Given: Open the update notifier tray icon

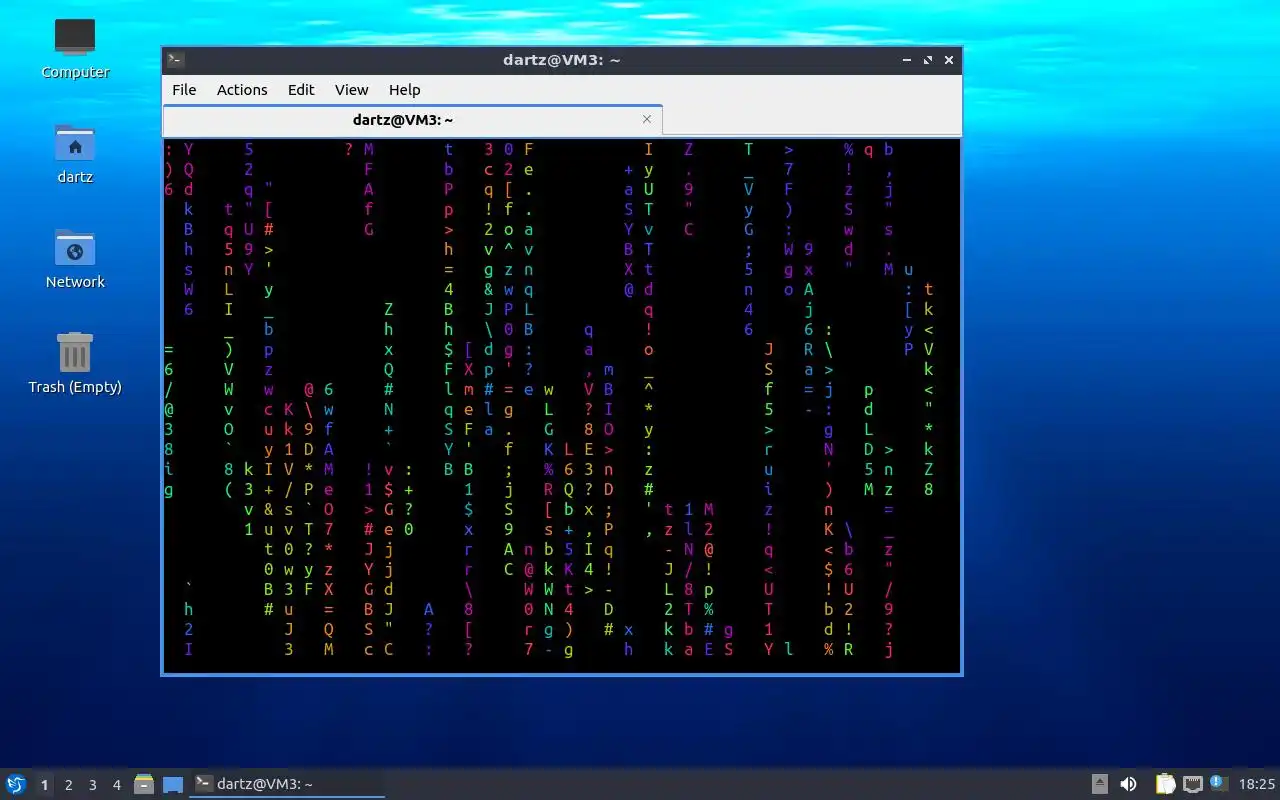Looking at the screenshot, I should tap(1218, 783).
